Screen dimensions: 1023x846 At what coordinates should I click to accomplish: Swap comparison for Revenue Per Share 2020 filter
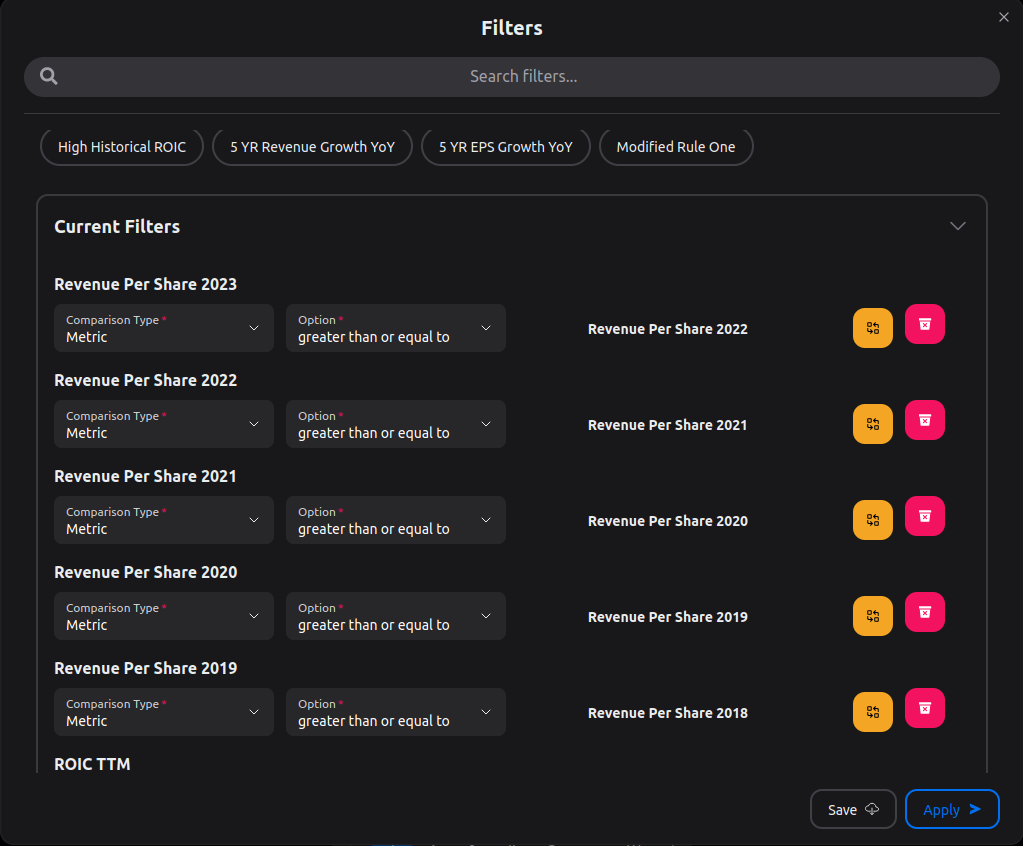coord(872,616)
